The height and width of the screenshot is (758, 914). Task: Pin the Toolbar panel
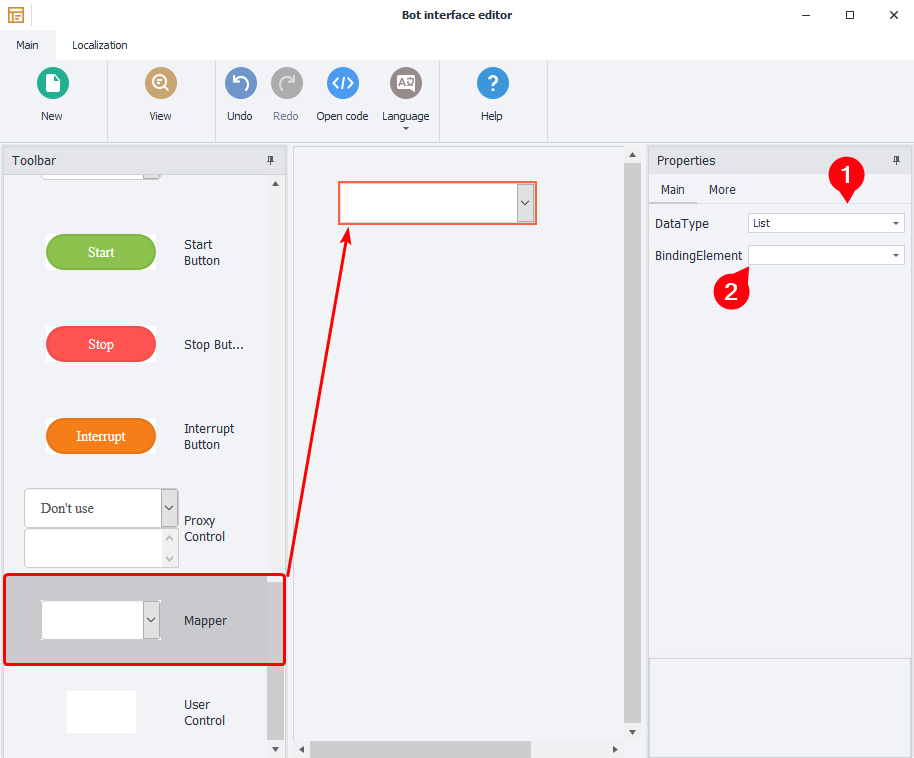point(270,161)
